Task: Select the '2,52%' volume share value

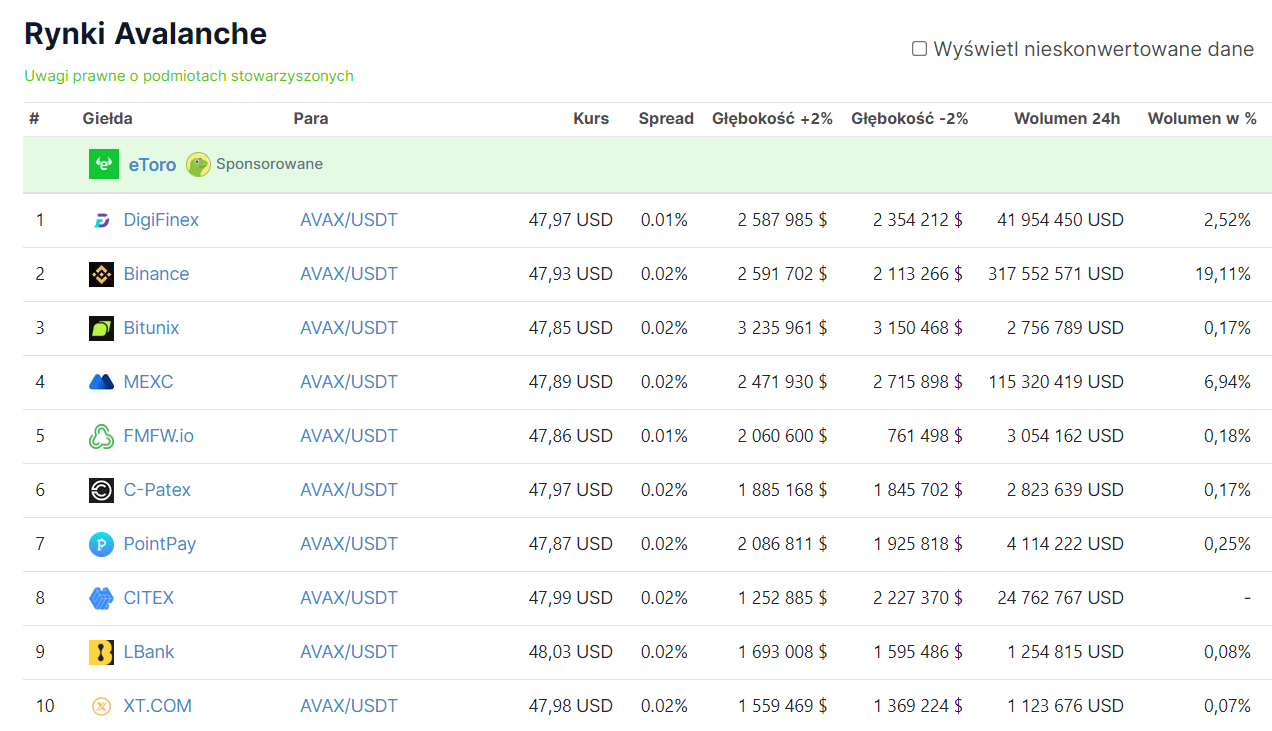Action: tap(1228, 220)
